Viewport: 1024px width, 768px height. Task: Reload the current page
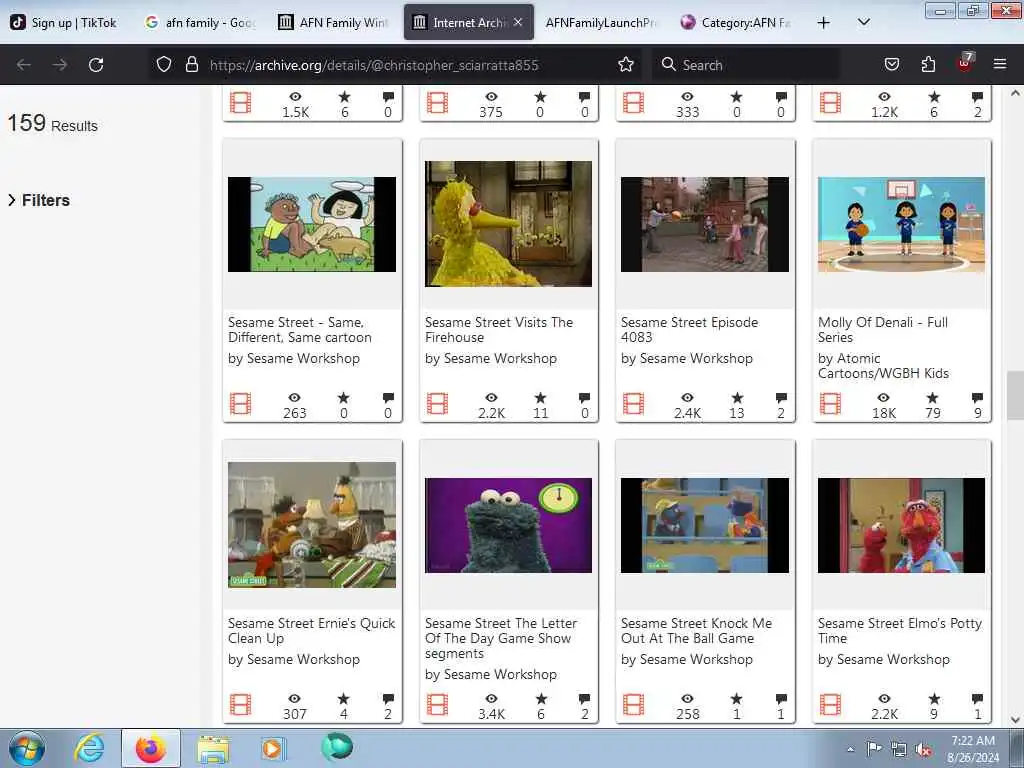tap(96, 65)
